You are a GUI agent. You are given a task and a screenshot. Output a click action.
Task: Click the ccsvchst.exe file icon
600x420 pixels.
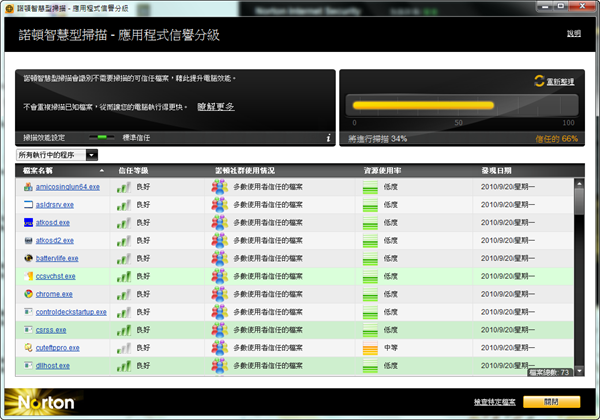click(x=28, y=276)
